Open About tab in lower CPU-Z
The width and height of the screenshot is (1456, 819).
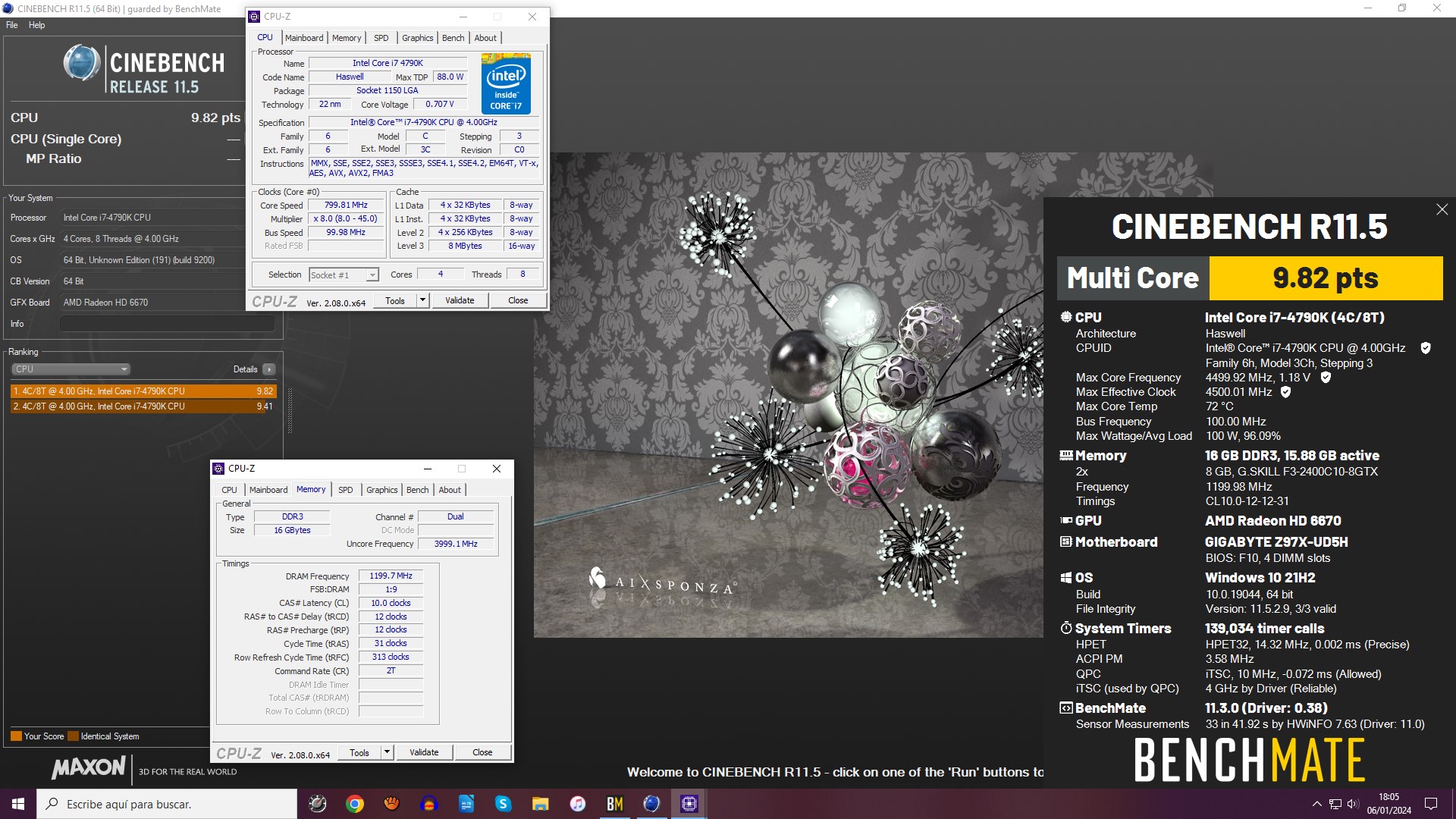(450, 490)
